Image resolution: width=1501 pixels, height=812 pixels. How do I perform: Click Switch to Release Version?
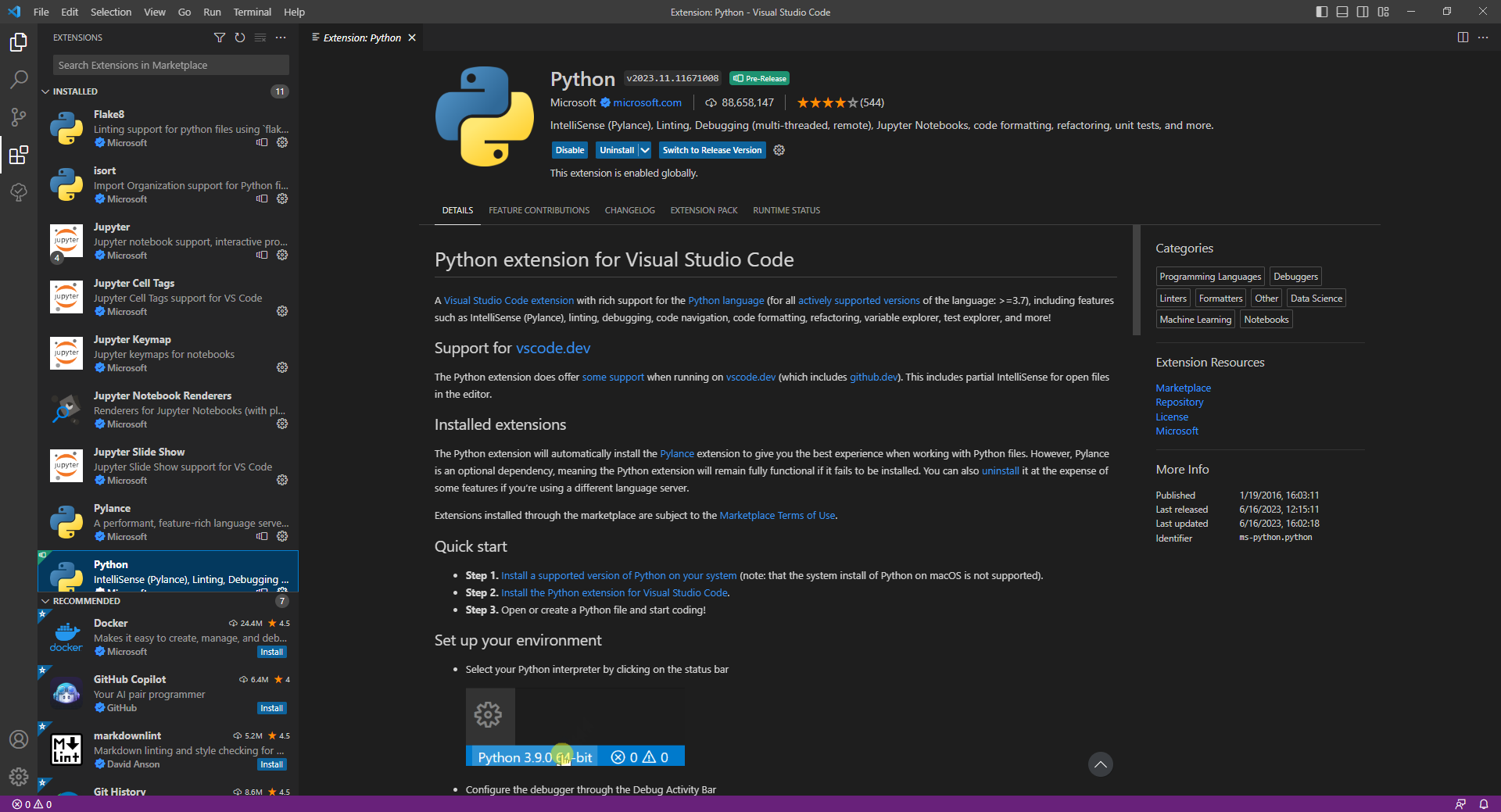712,150
